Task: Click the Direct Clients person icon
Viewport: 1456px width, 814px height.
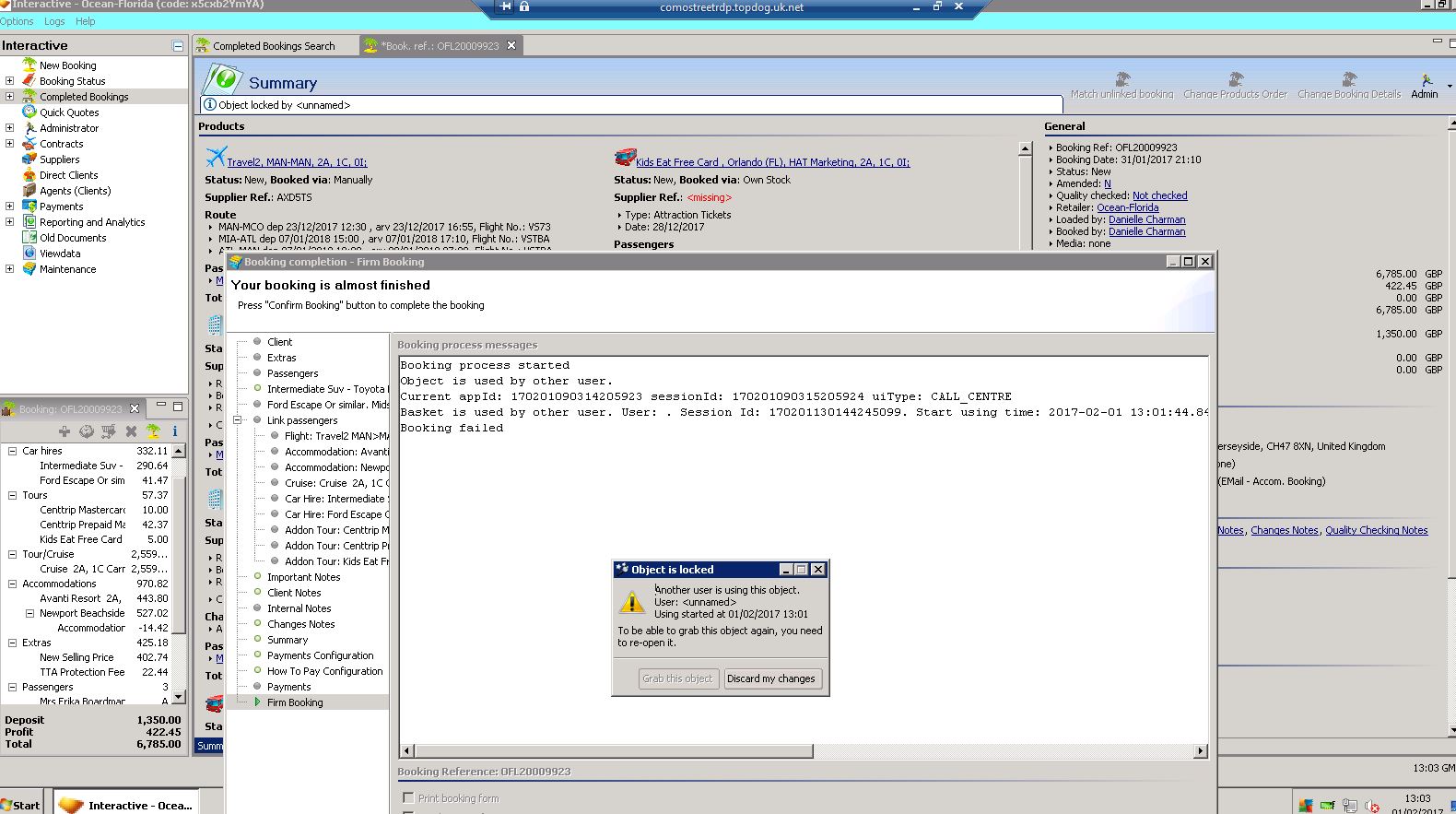Action: pos(29,174)
